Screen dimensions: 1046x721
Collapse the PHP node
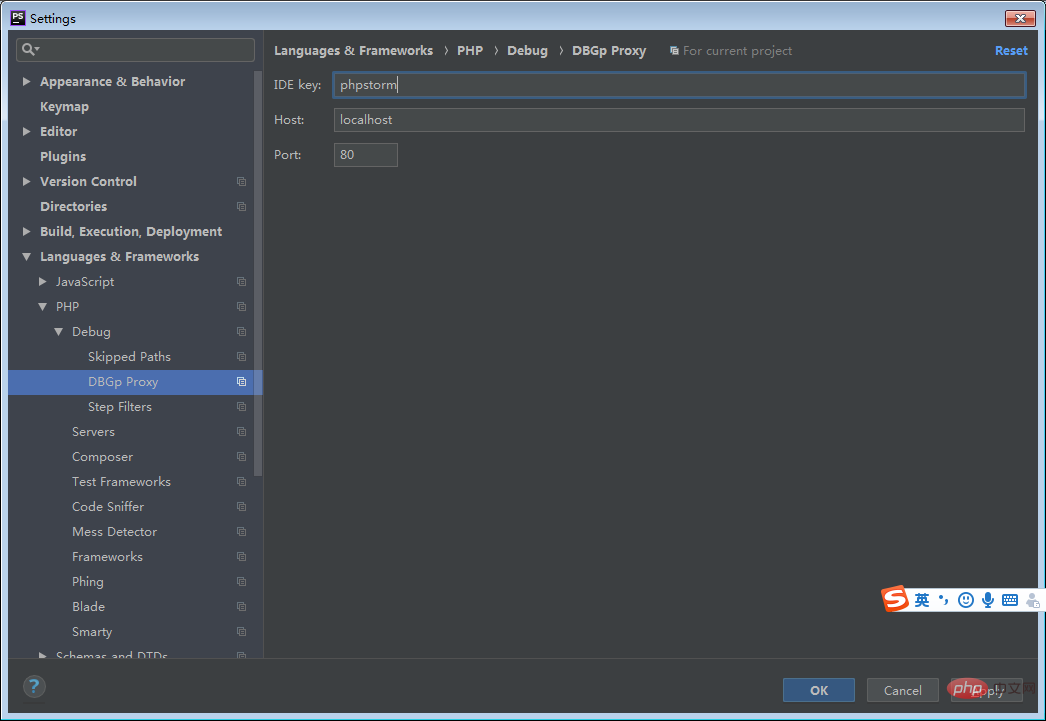43,307
